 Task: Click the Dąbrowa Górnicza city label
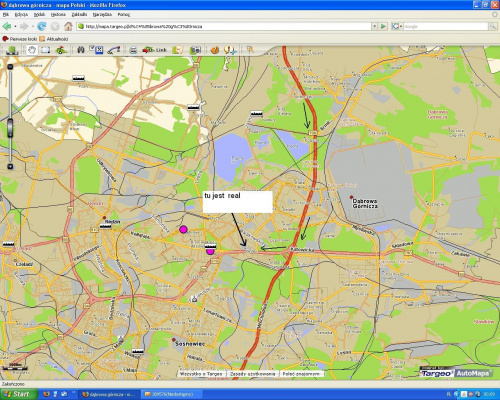tap(365, 203)
